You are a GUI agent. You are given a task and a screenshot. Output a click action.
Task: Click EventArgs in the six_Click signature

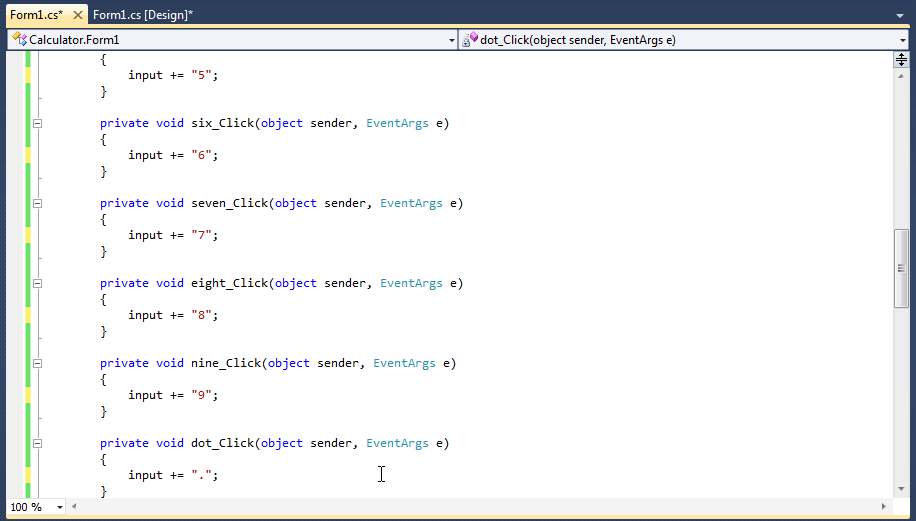397,123
